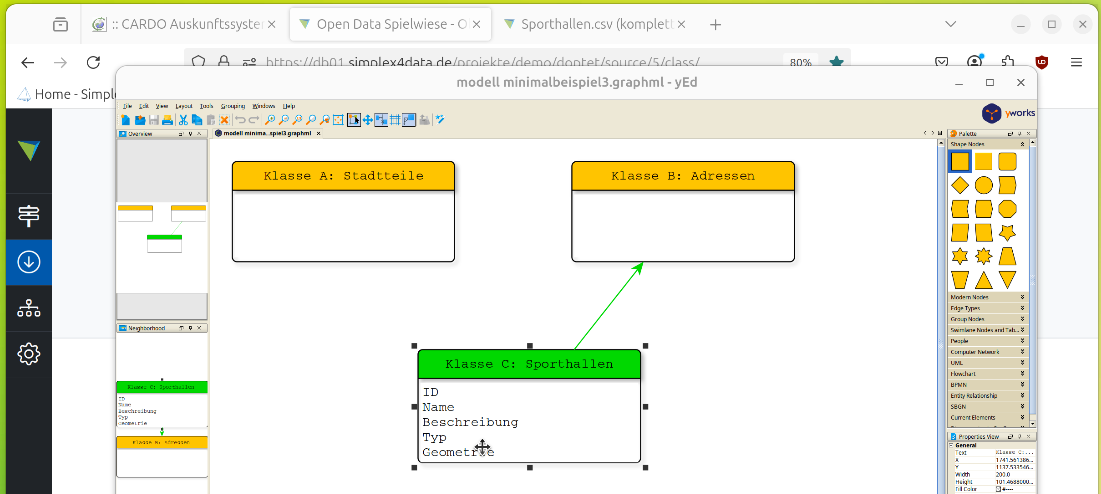Open the Edit menu in yEd
Viewport: 1101px width, 494px height.
tap(144, 106)
